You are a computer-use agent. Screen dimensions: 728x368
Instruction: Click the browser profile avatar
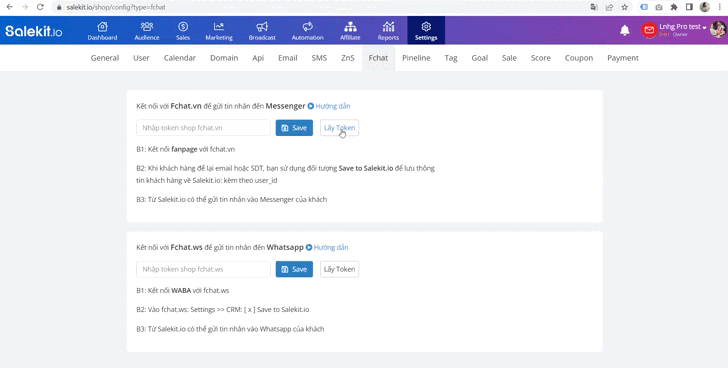point(705,7)
